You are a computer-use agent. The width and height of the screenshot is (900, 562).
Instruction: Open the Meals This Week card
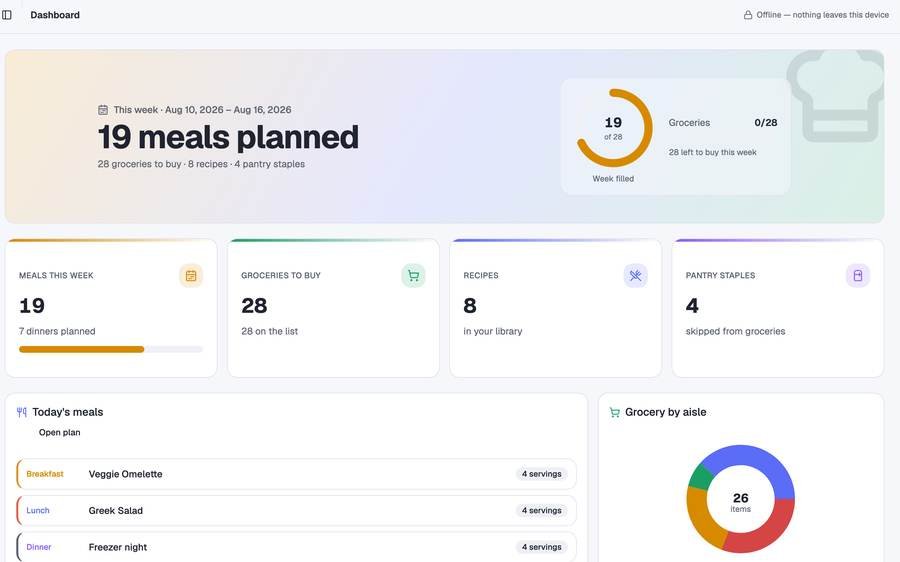coord(111,308)
